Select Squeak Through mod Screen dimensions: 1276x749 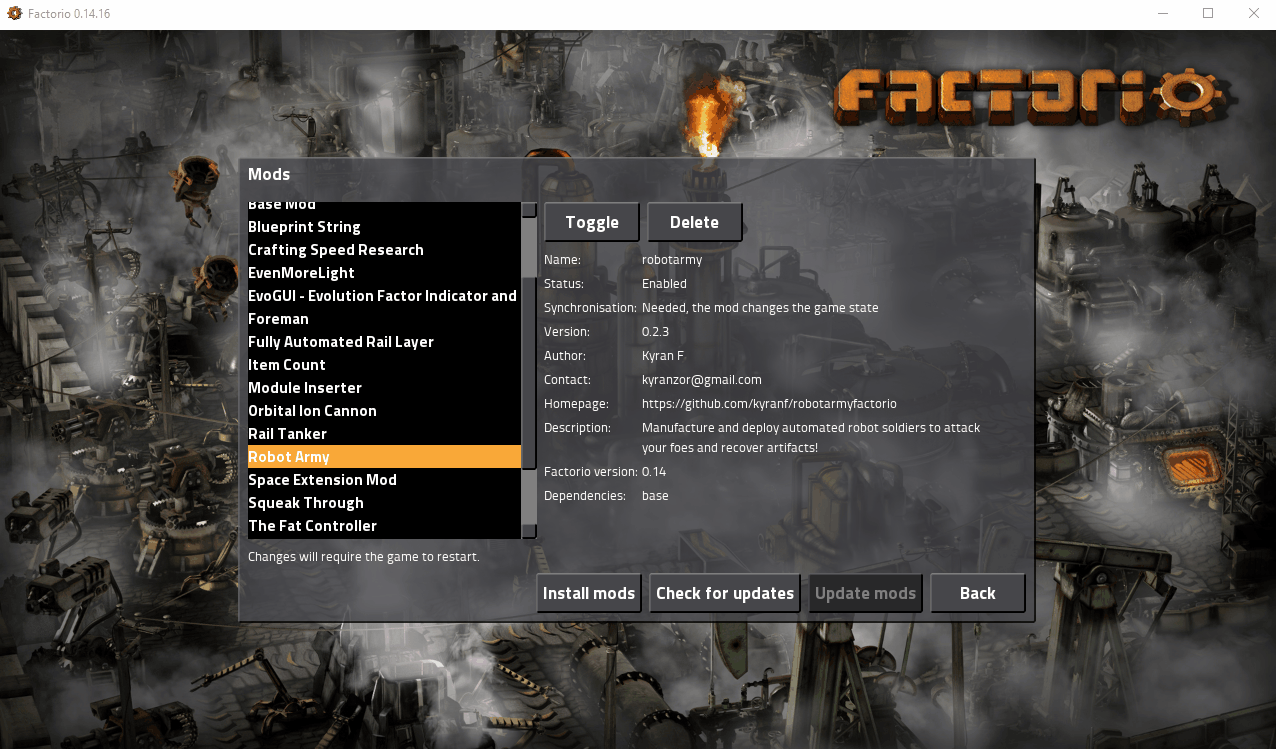306,503
